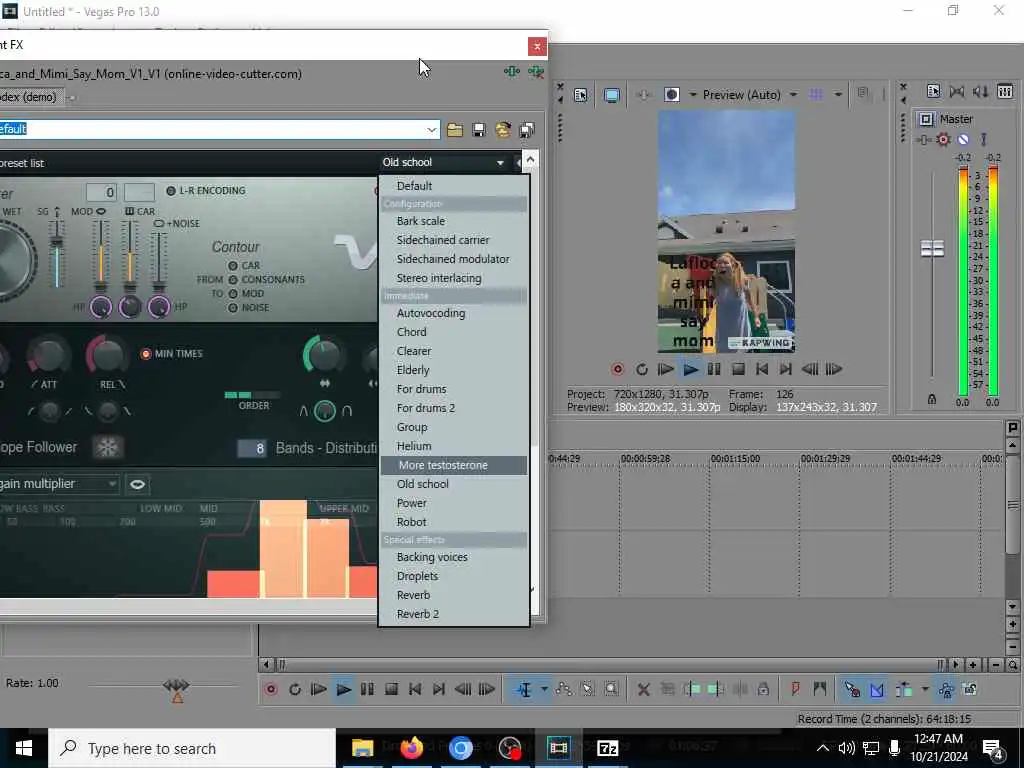Toggle the MIN TIMES option
Screen dimensions: 1024x768
(146, 354)
